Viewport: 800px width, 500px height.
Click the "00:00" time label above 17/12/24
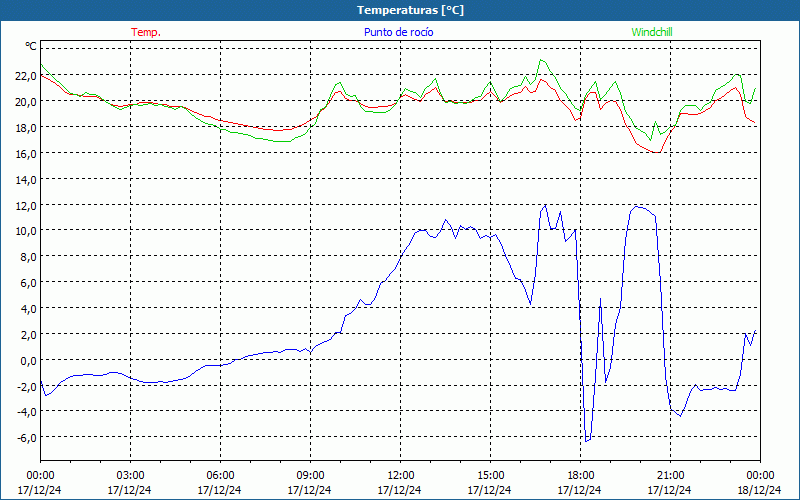click(x=40, y=476)
